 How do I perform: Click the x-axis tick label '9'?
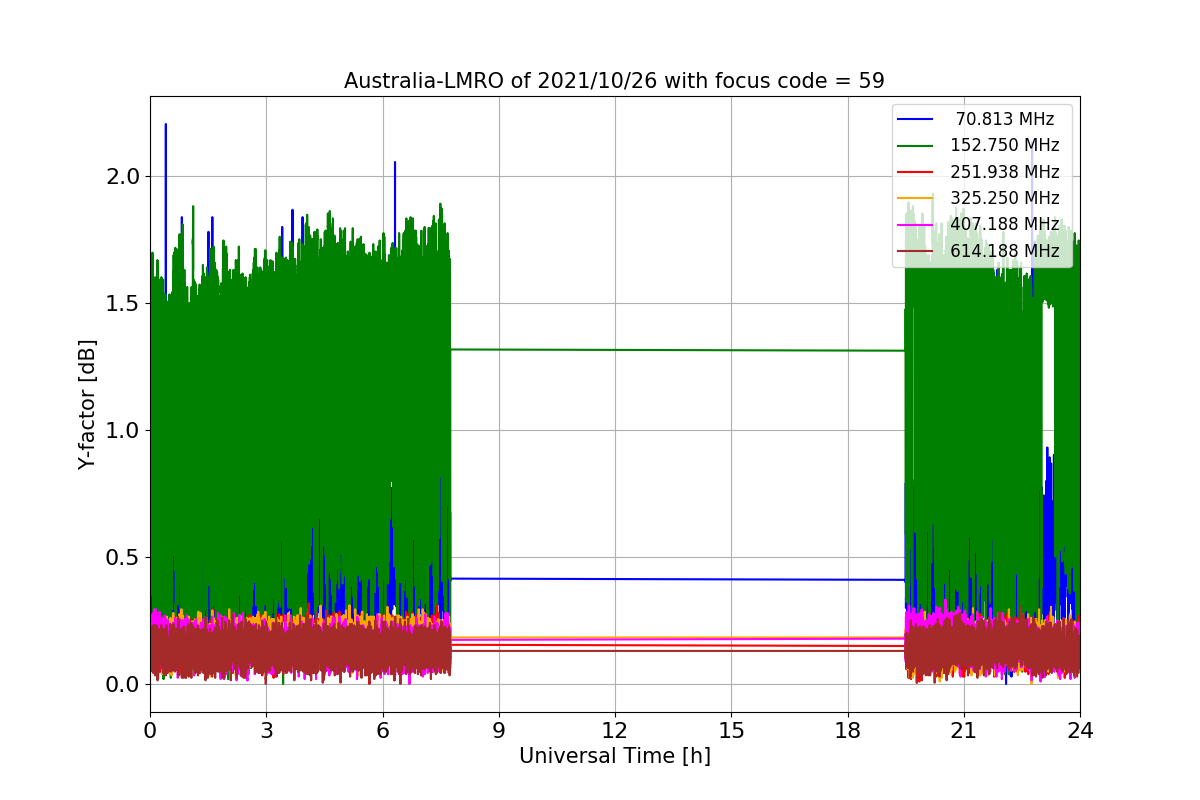pyautogui.click(x=499, y=730)
